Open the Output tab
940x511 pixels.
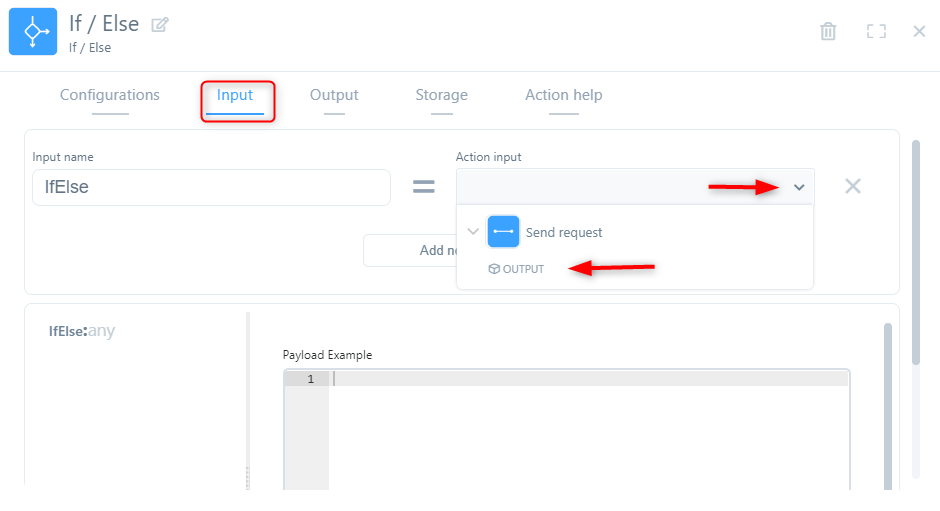[334, 95]
